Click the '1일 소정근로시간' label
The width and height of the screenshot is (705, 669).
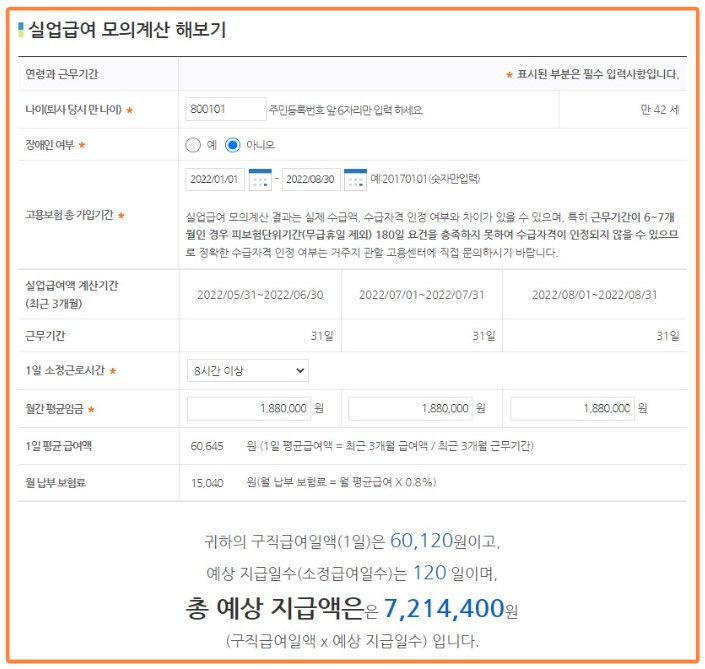(x=65, y=370)
